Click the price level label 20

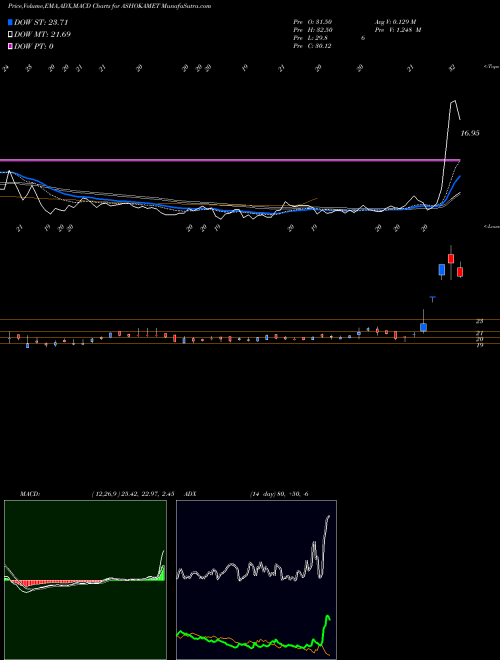pyautogui.click(x=479, y=339)
